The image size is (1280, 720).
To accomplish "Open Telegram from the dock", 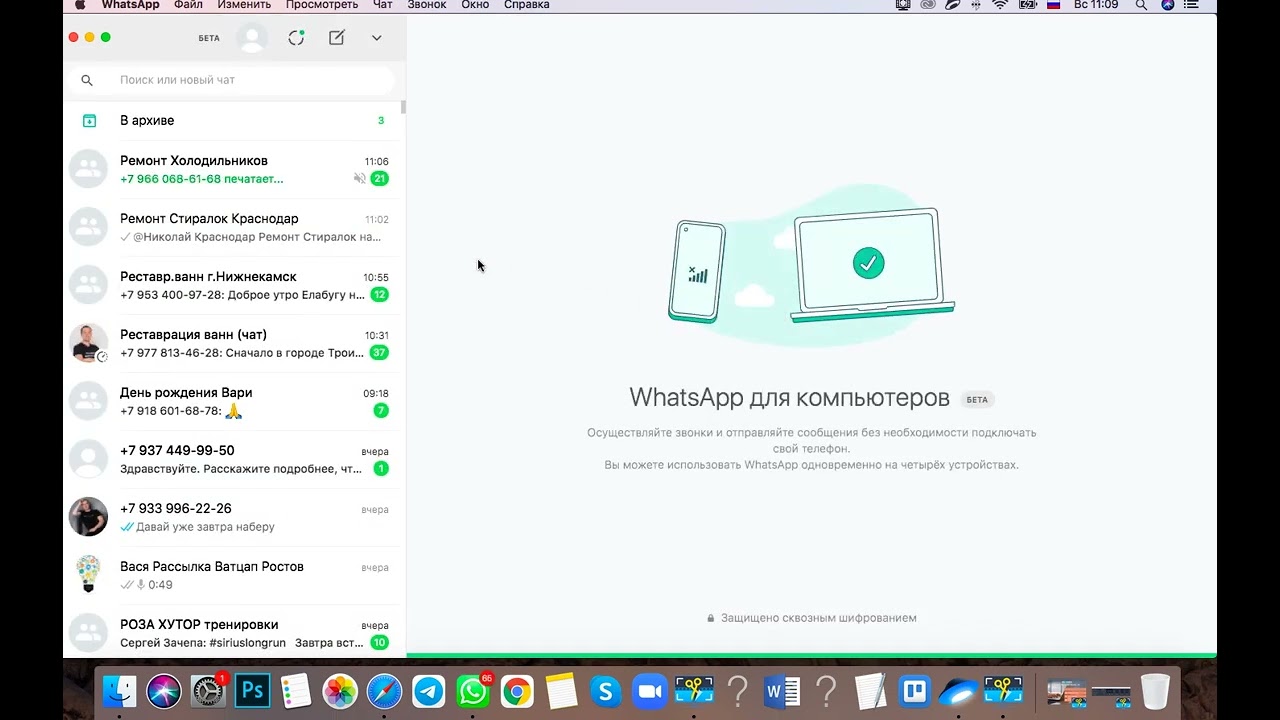I will (x=429, y=691).
